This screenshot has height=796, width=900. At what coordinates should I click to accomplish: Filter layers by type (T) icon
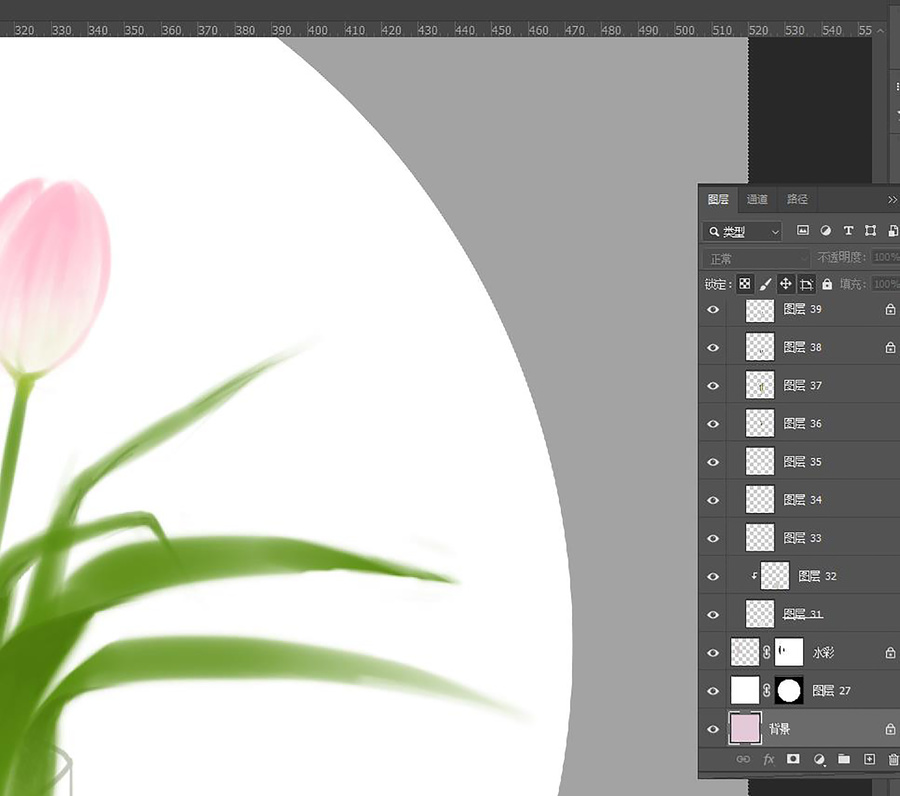click(x=848, y=231)
